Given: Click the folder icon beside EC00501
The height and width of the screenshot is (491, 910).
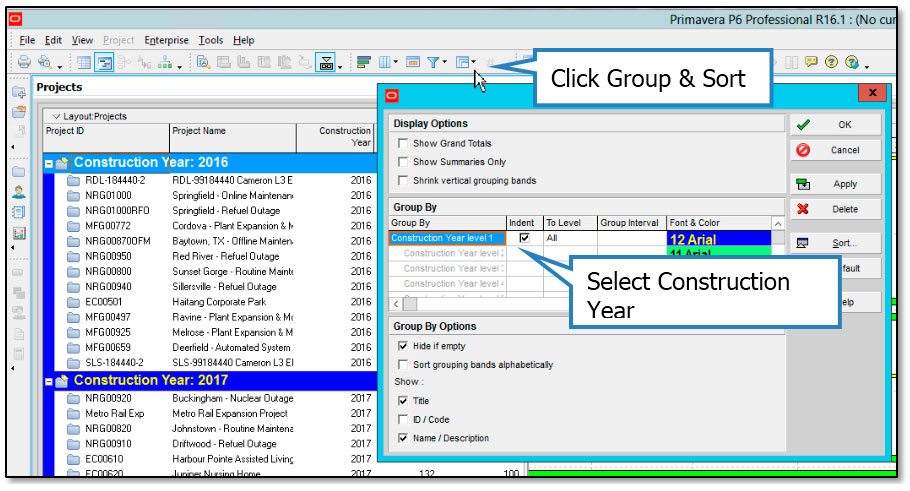Looking at the screenshot, I should point(73,302).
